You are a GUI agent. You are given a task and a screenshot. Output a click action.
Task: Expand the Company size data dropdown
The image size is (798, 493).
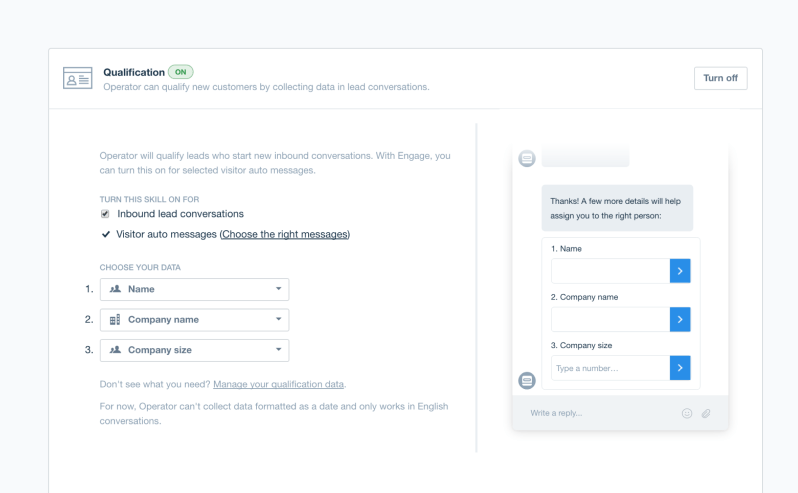pos(194,350)
